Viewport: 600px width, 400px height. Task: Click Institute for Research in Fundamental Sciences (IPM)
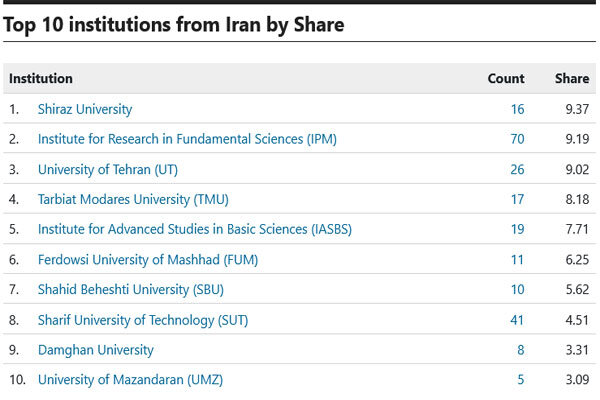(187, 139)
